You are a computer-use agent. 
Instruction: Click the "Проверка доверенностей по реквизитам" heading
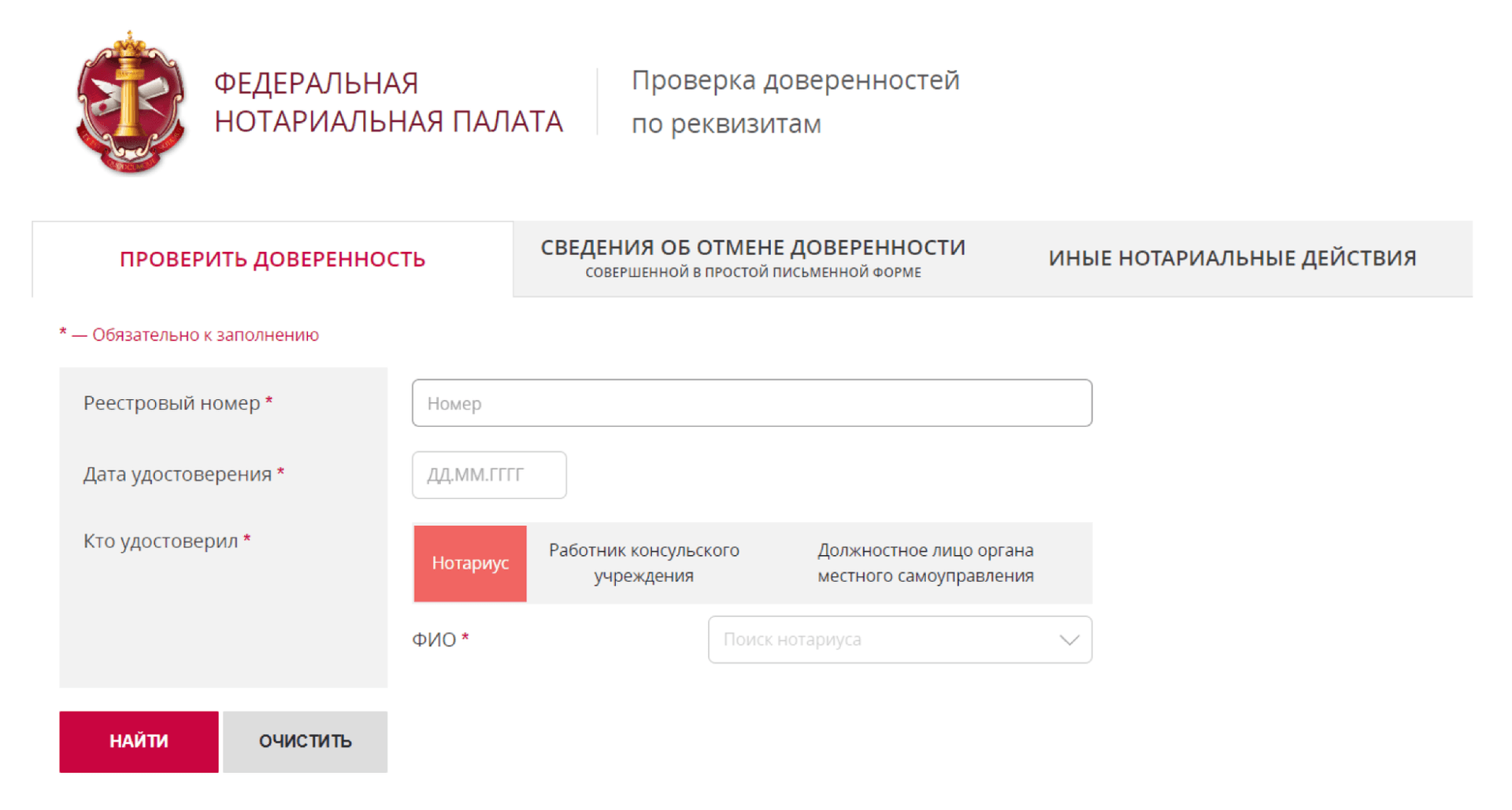(795, 101)
